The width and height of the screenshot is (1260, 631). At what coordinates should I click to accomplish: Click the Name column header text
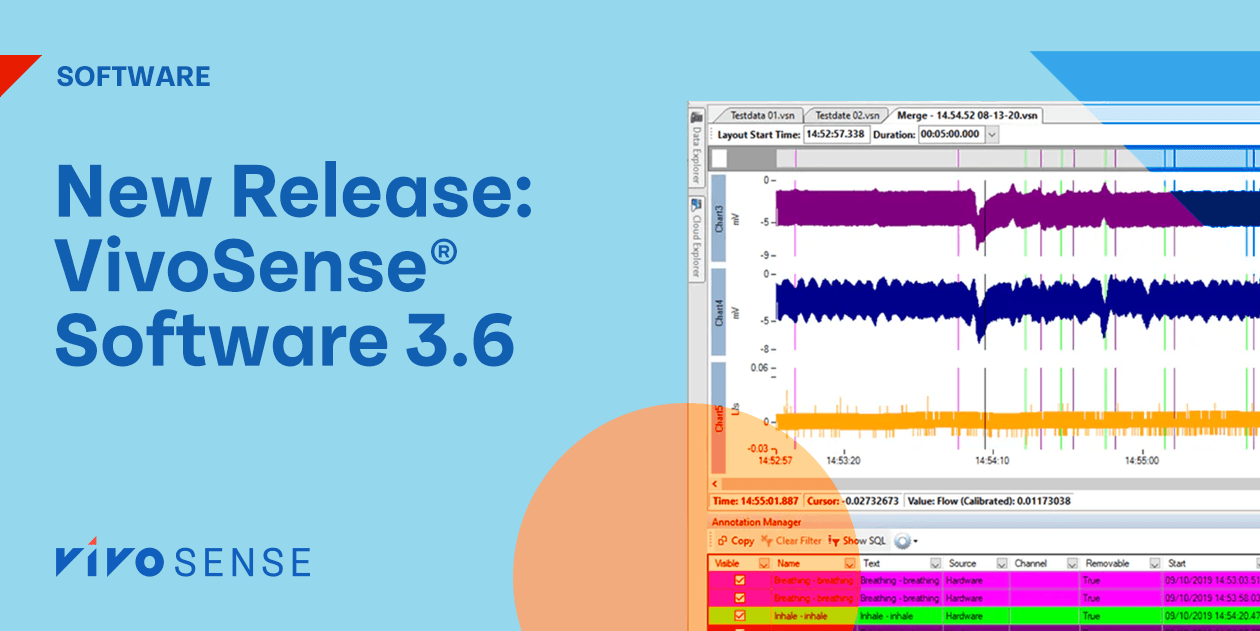point(788,564)
